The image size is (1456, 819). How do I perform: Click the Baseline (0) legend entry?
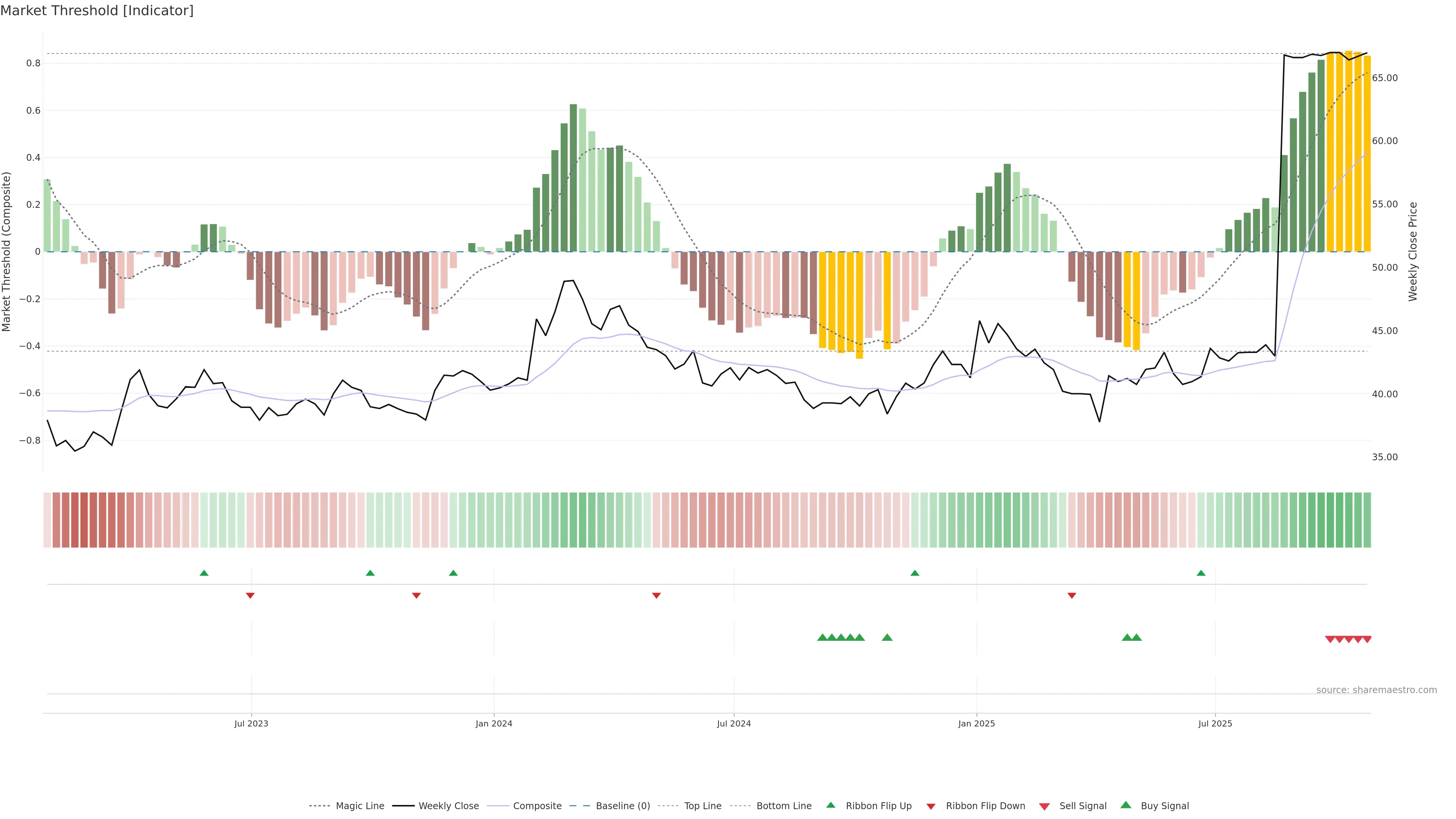(x=622, y=805)
